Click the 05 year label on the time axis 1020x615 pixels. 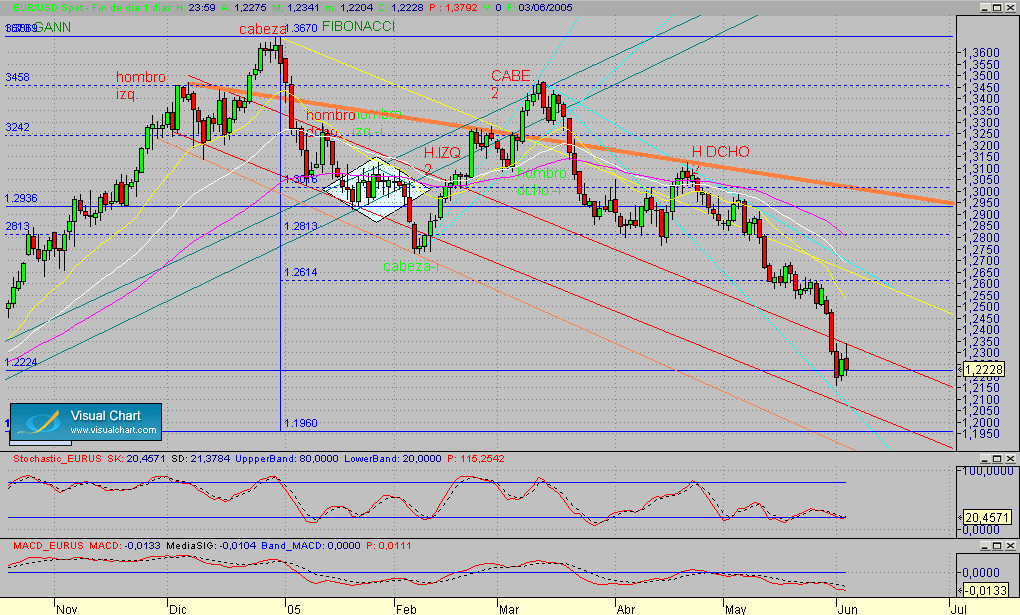pyautogui.click(x=293, y=610)
